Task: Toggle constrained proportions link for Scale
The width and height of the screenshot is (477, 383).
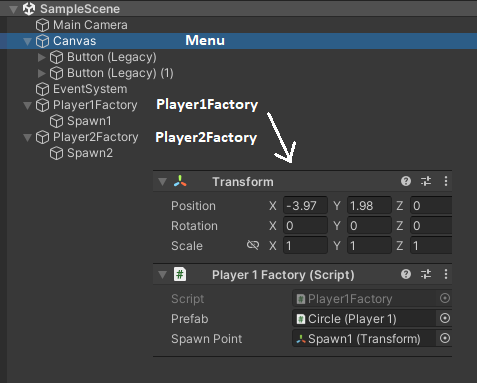Action: [x=253, y=245]
